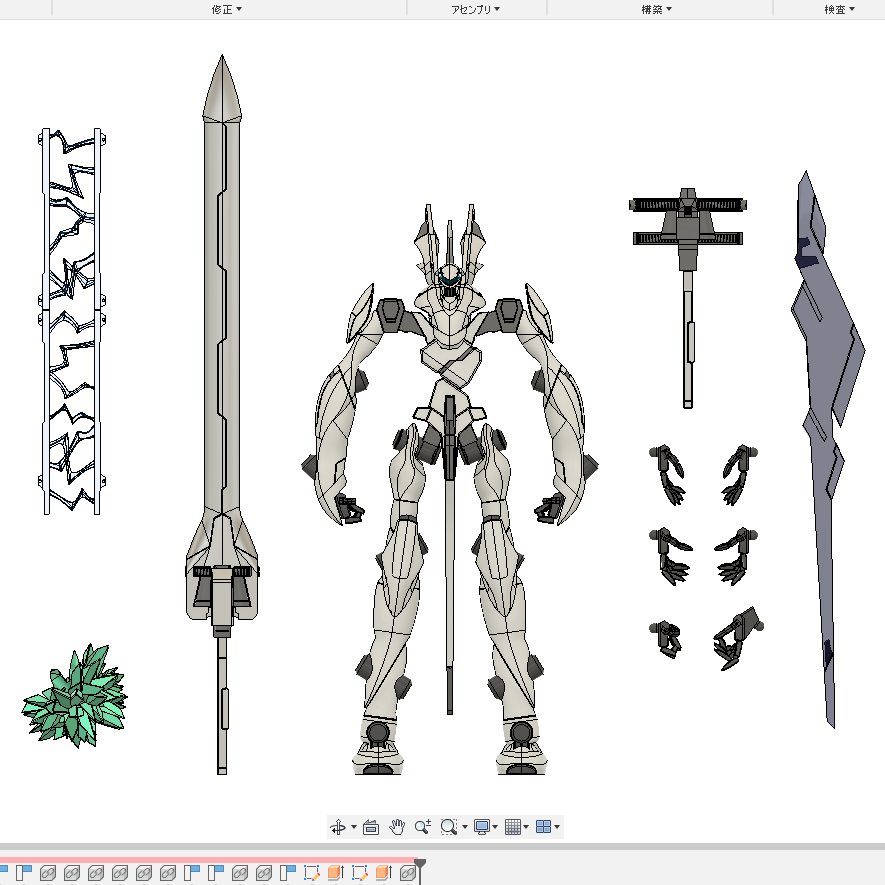Viewport: 885px width, 885px height.
Task: Click the Look At tool icon
Action: coord(371,827)
